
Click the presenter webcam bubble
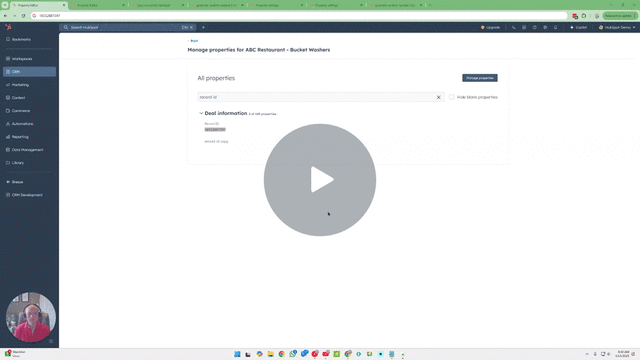(x=31, y=317)
